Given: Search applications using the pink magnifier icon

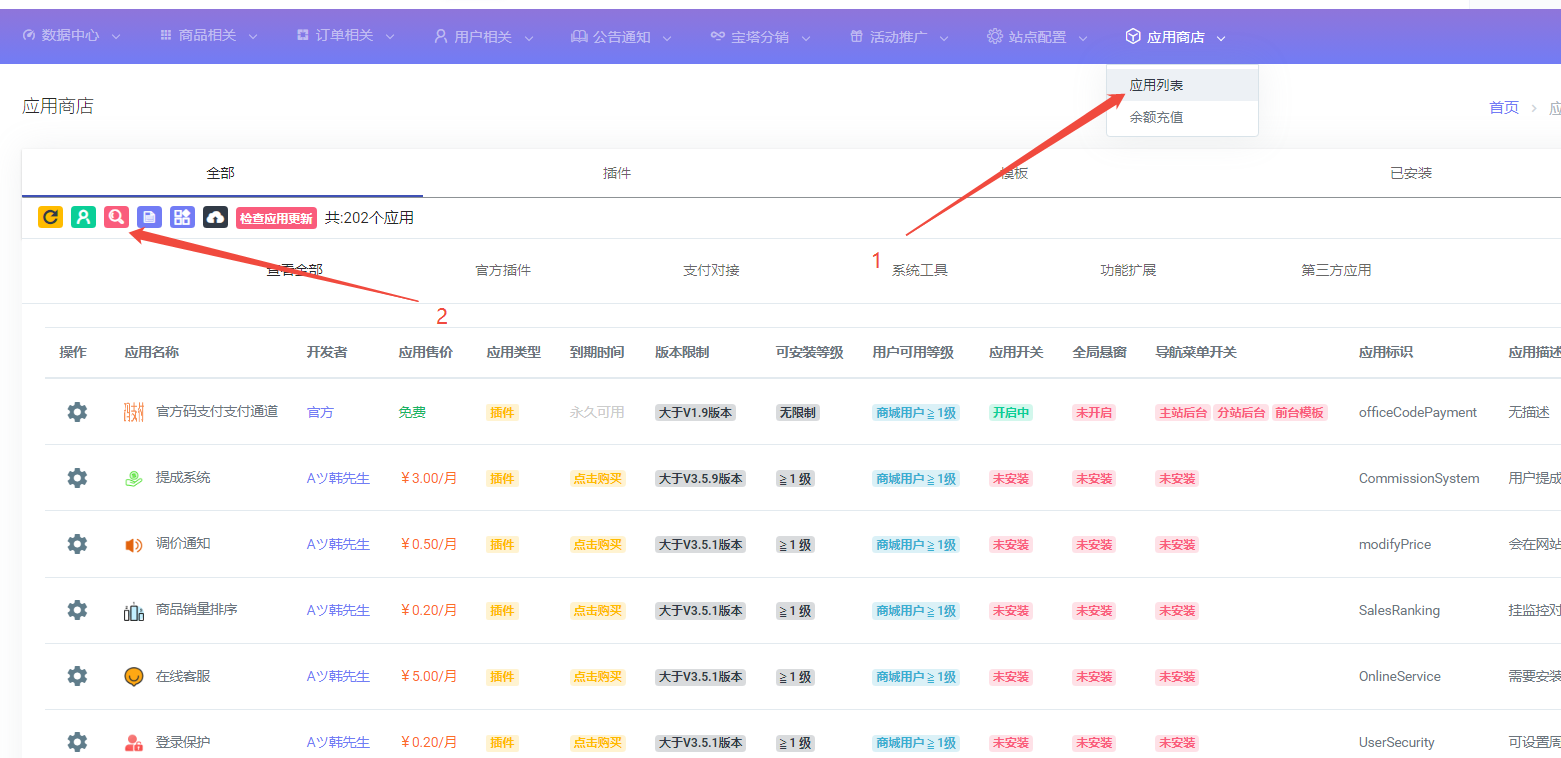Looking at the screenshot, I should (x=115, y=216).
